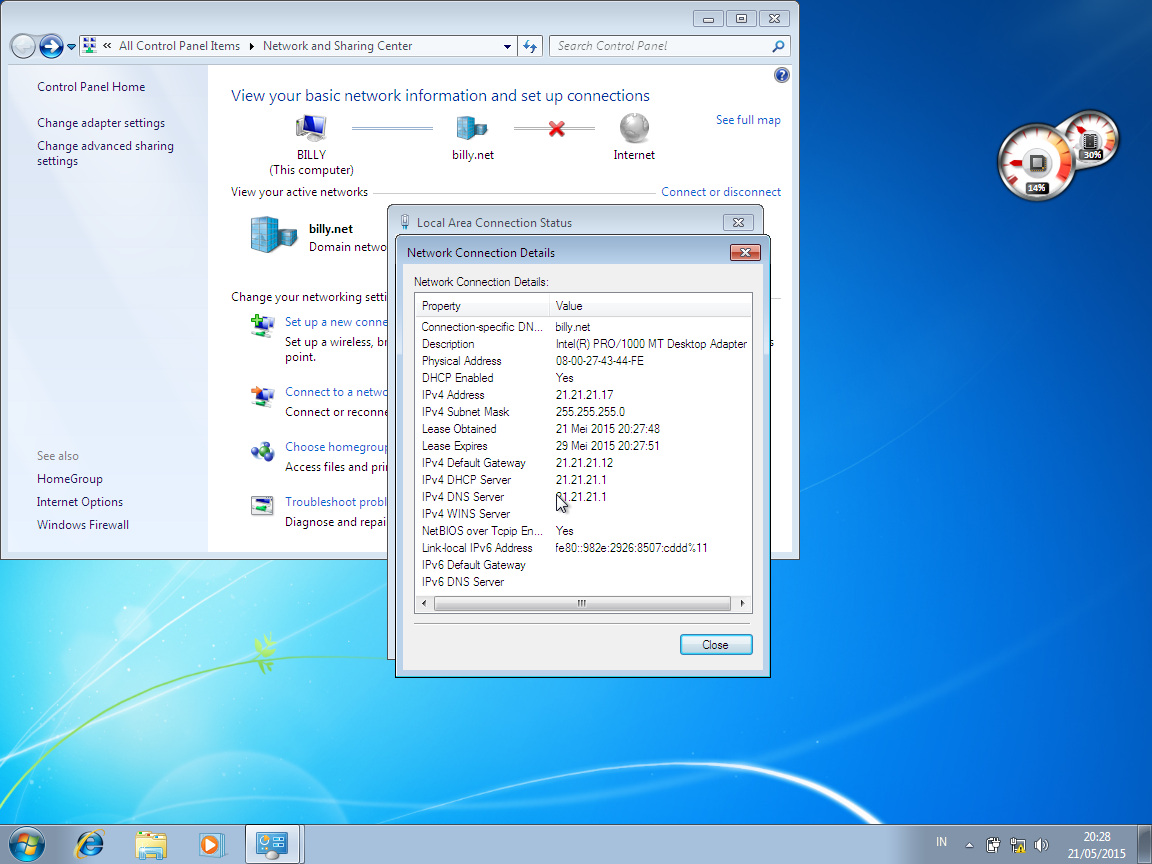Open Control Panel Home
1152x864 pixels.
[91, 87]
